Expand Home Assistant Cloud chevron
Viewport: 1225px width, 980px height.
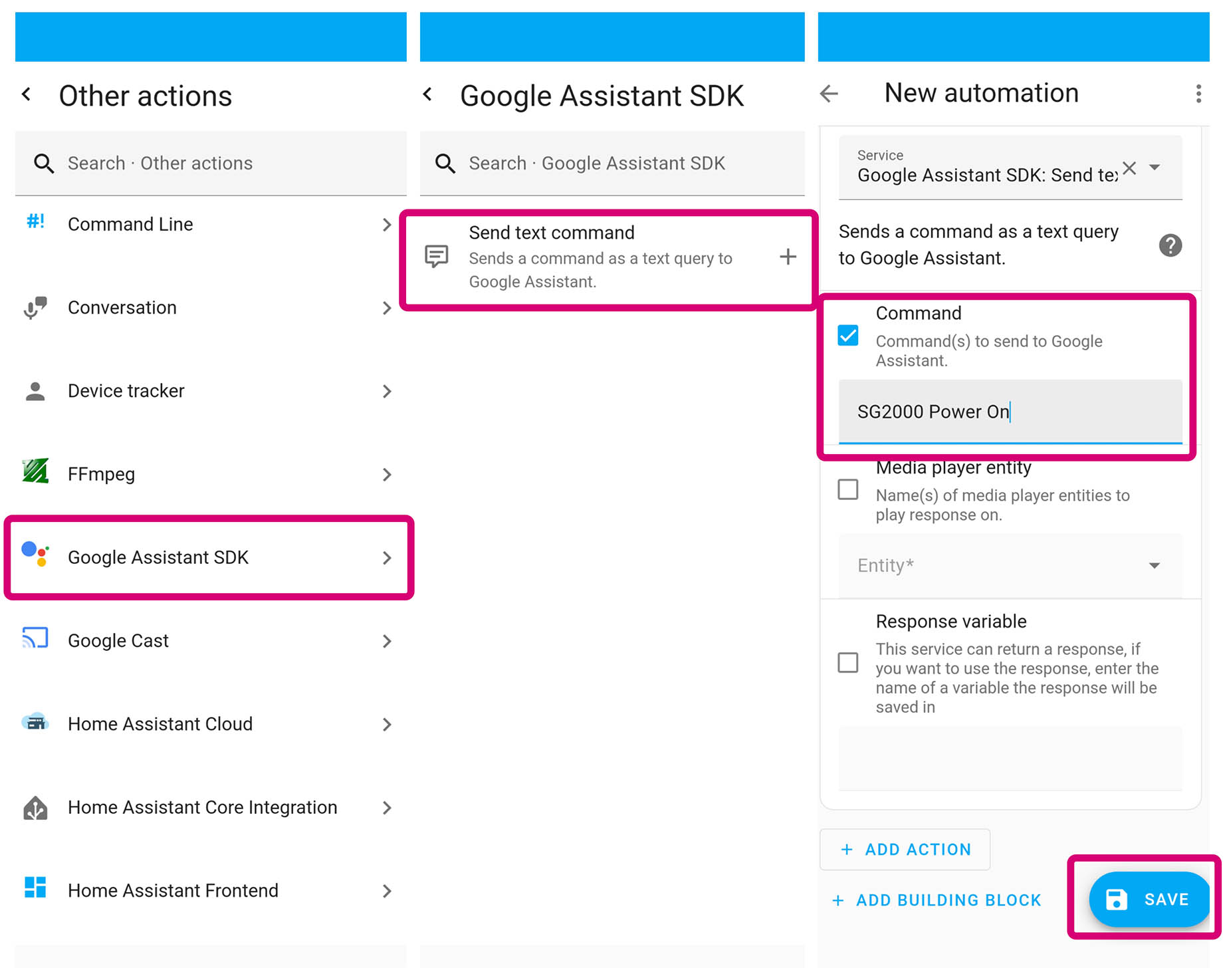(x=387, y=724)
